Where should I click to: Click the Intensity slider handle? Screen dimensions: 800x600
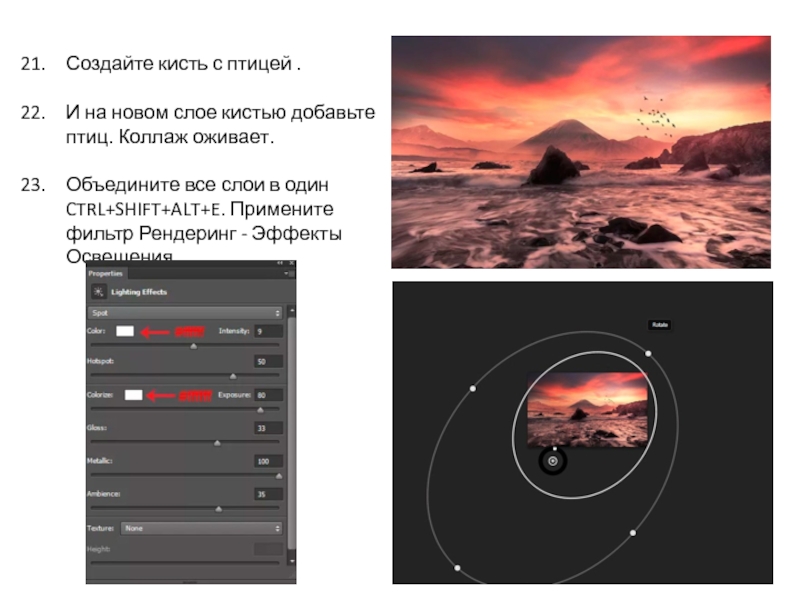(193, 346)
